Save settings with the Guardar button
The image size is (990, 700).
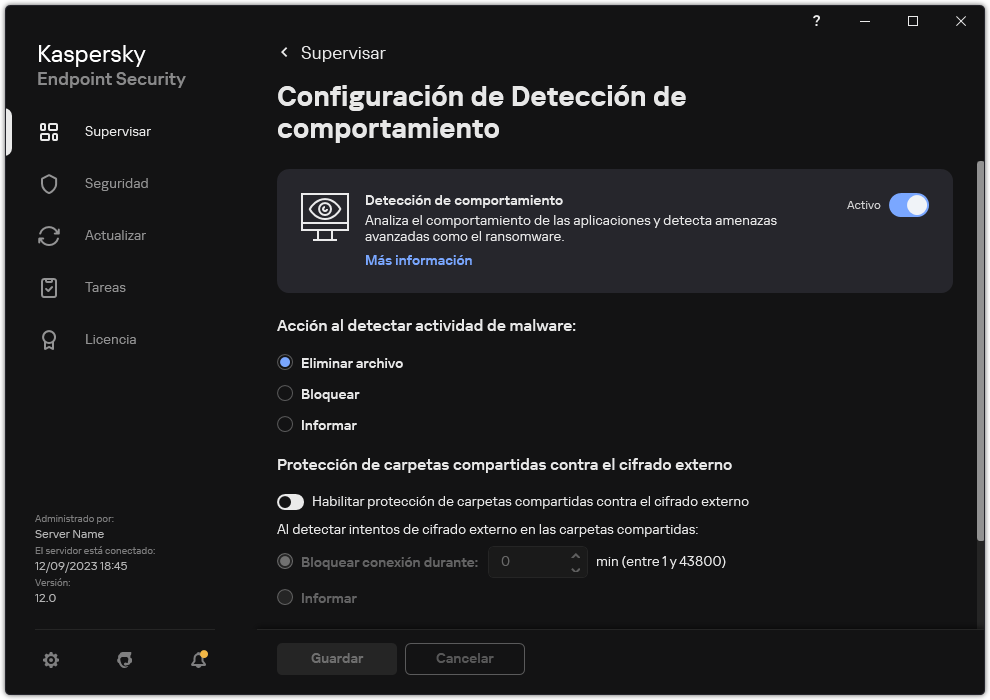click(x=336, y=659)
